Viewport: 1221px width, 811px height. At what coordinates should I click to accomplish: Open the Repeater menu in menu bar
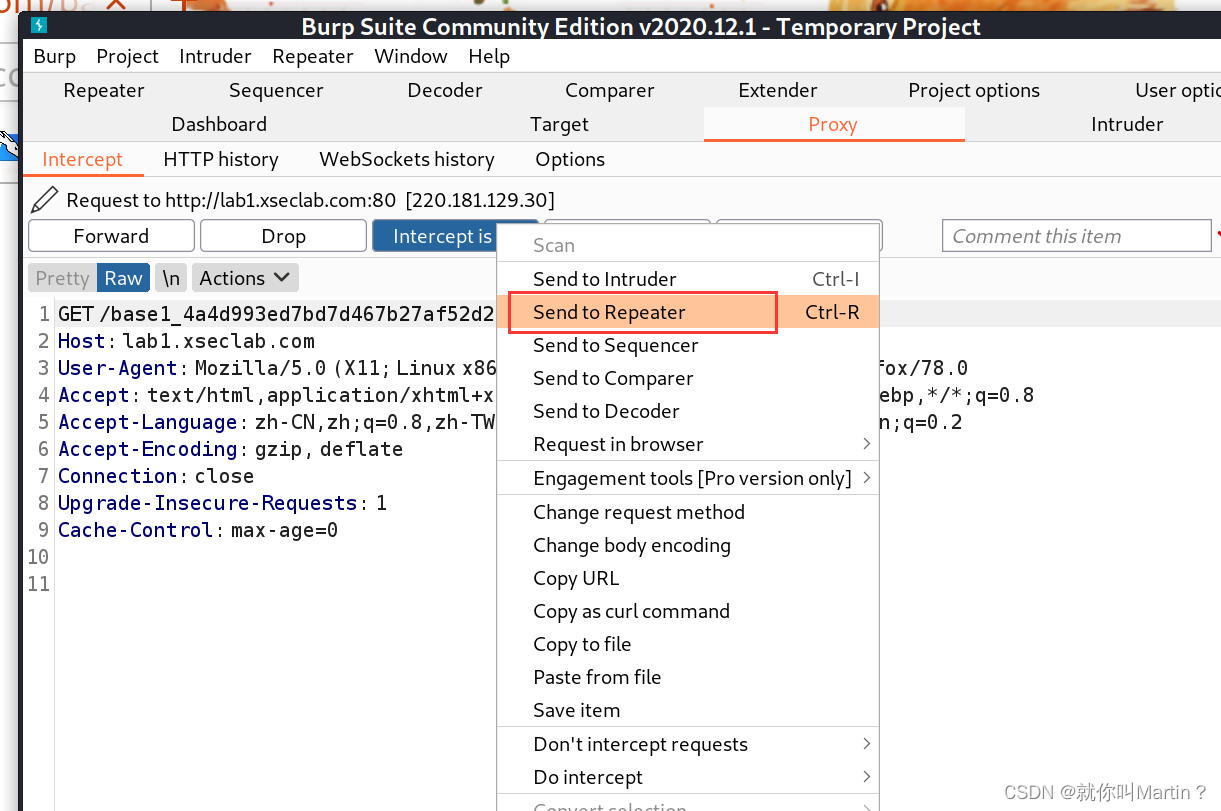(x=313, y=56)
